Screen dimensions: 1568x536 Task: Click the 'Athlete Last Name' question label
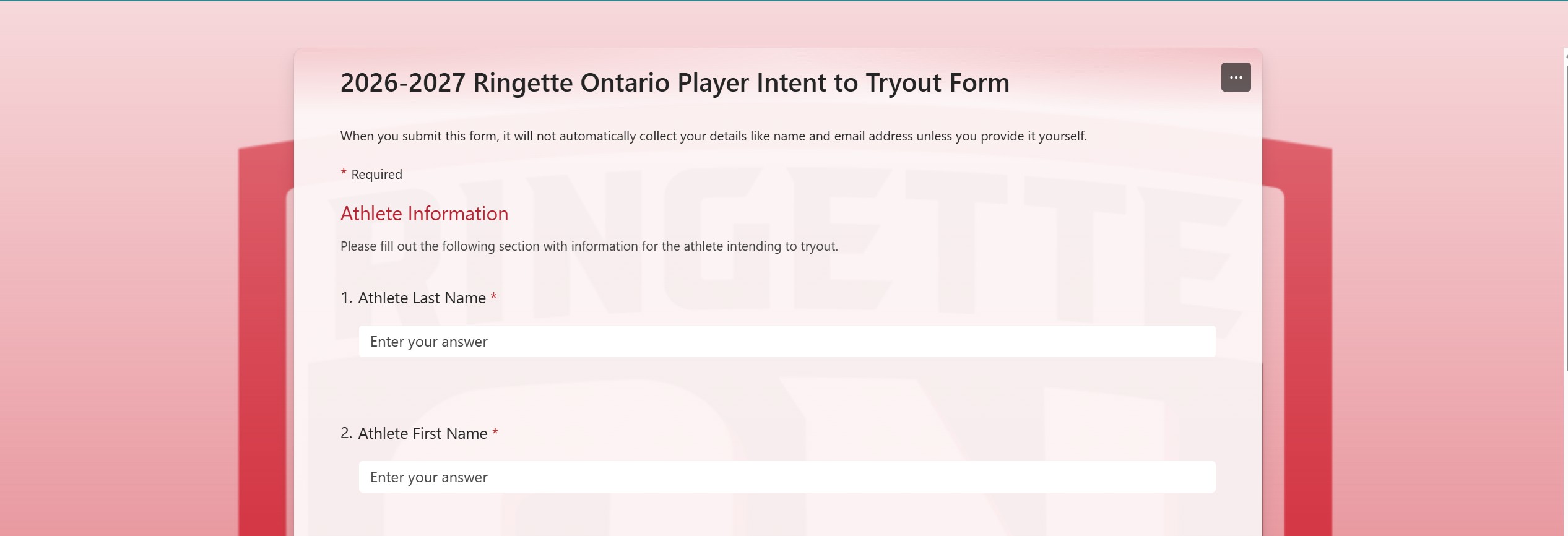pos(422,298)
